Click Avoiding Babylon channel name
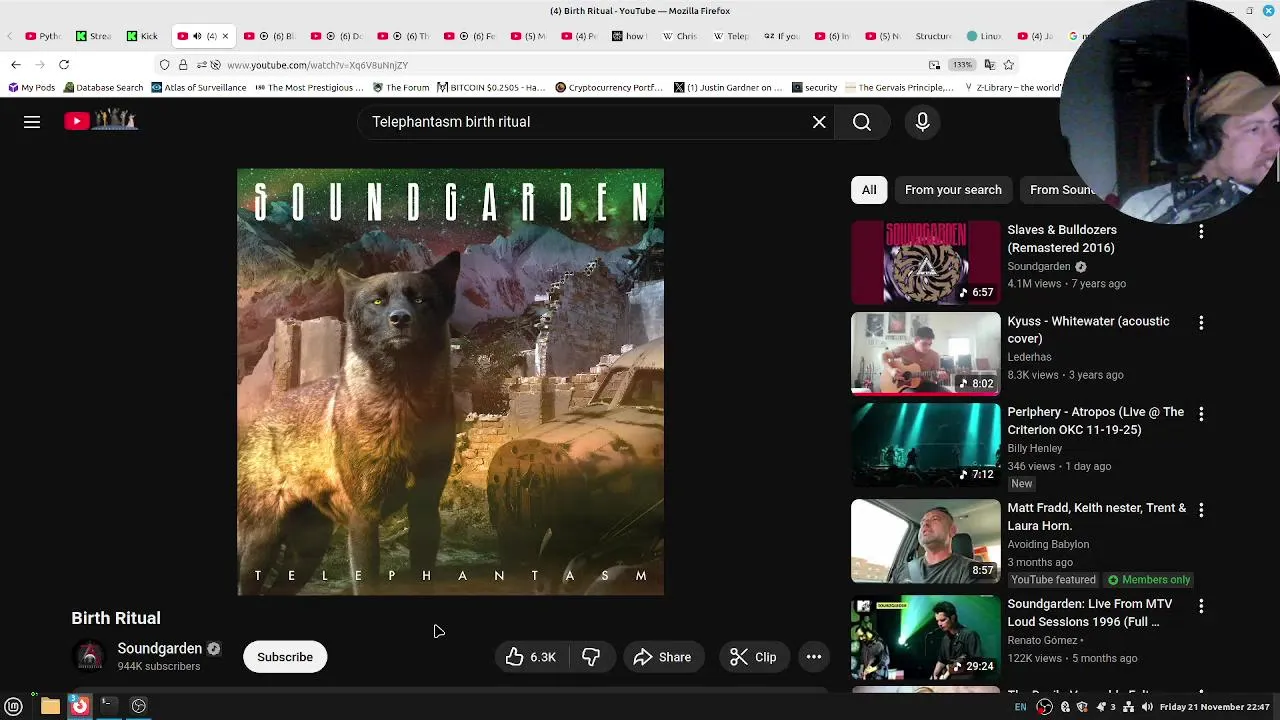 coord(1048,544)
